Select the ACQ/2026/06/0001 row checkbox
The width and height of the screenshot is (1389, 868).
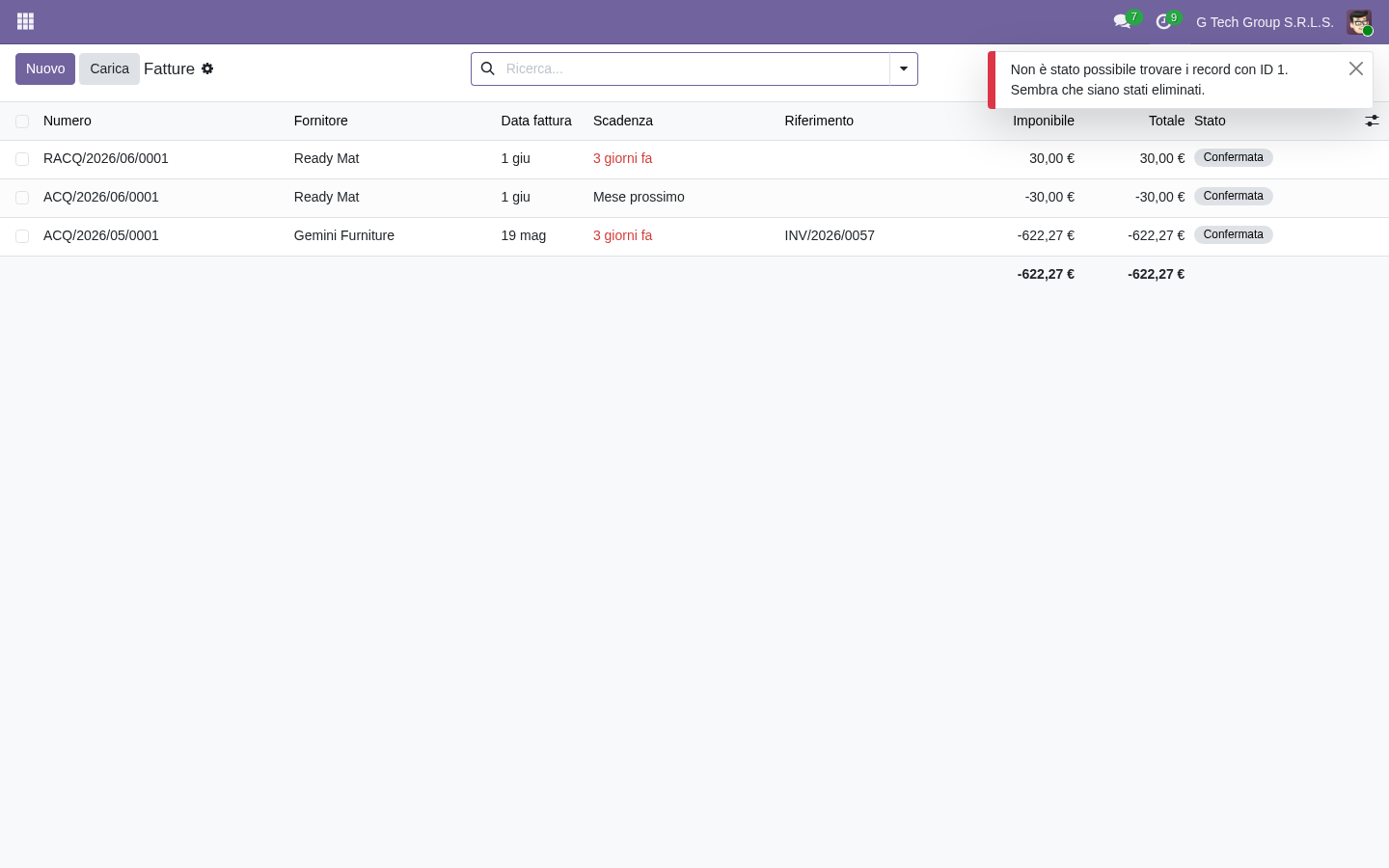coord(22,198)
